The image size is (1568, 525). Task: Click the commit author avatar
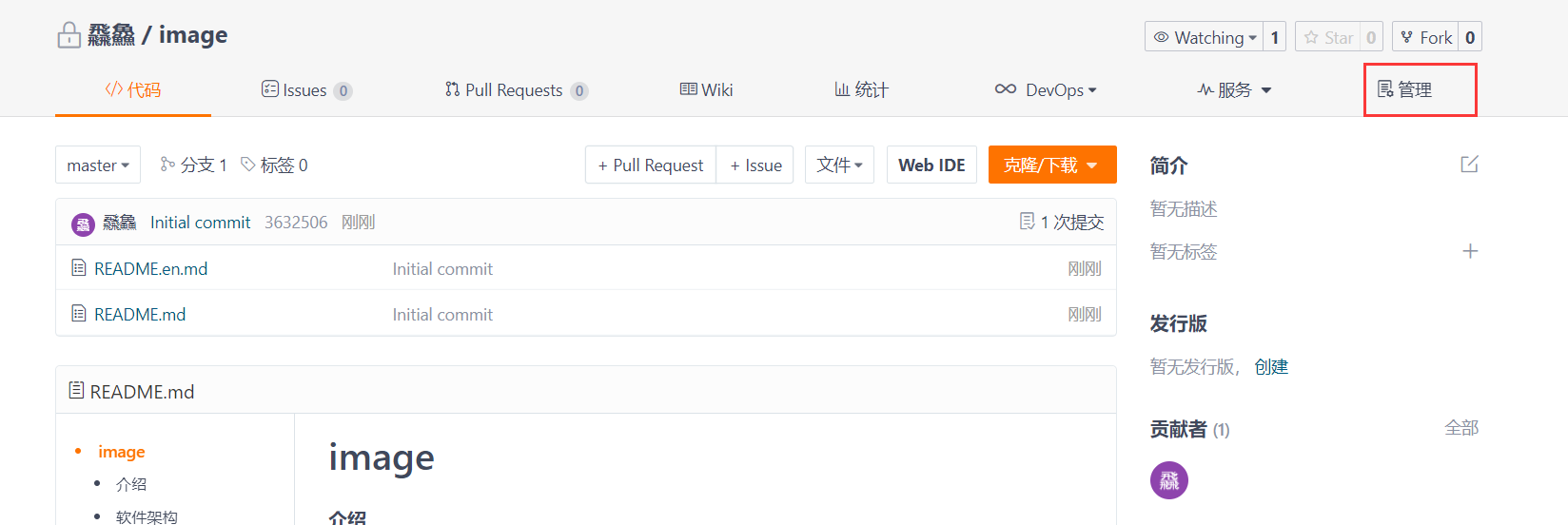tap(83, 224)
